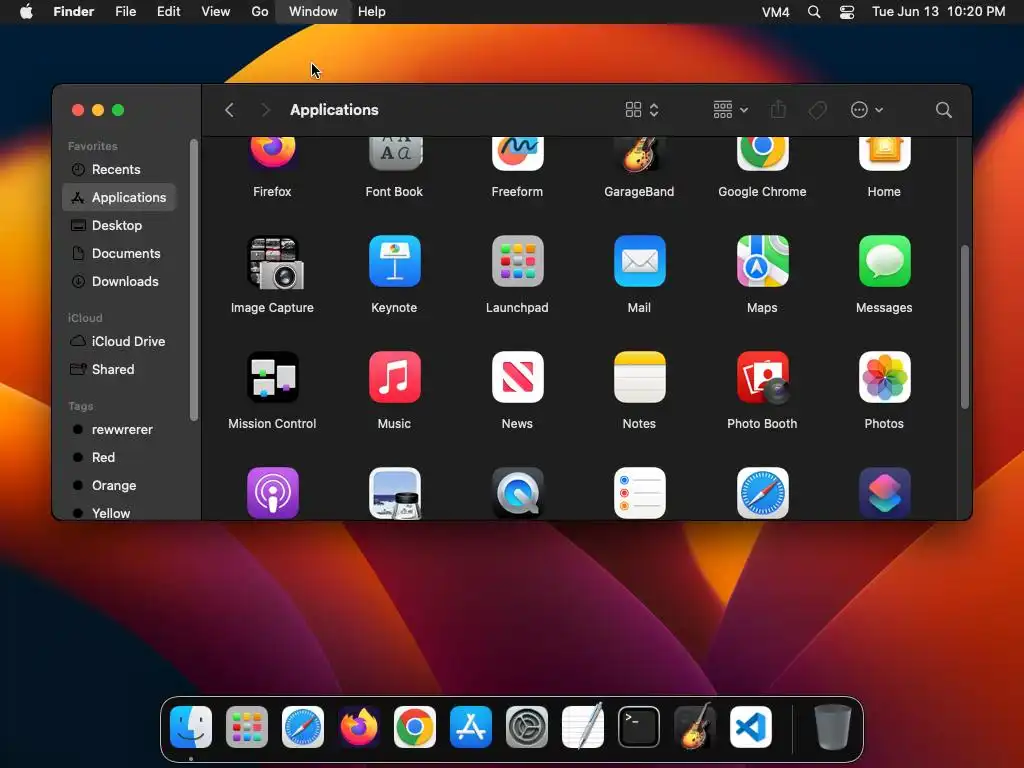Open the Shared sidebar item
Screen dimensions: 1024x768
click(x=119, y=370)
